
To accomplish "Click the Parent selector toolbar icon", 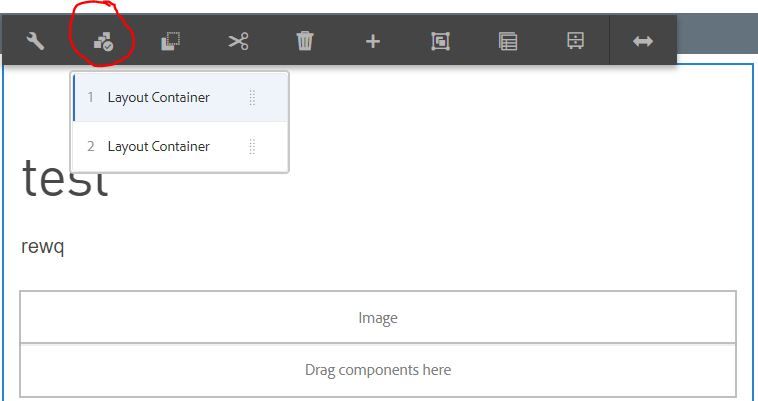I will (508, 41).
